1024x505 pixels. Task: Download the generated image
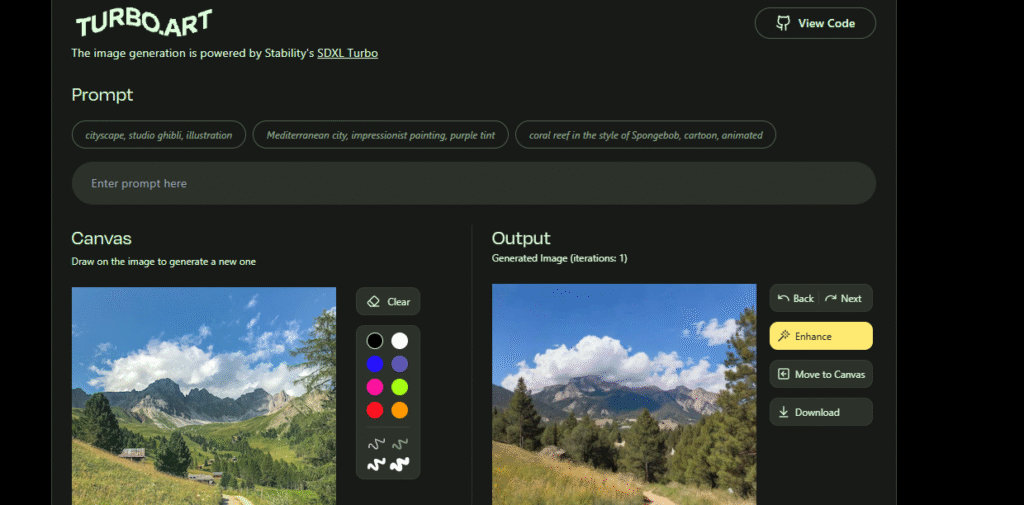pos(821,412)
